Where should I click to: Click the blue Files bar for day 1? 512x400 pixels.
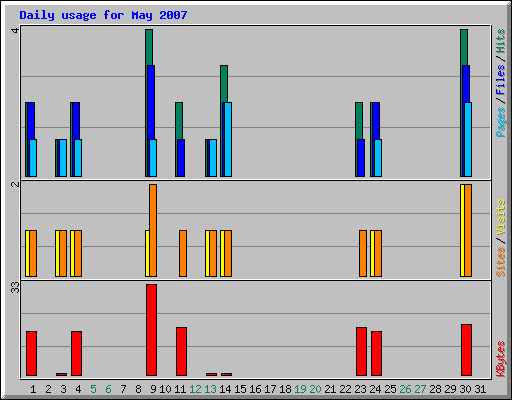point(31,121)
